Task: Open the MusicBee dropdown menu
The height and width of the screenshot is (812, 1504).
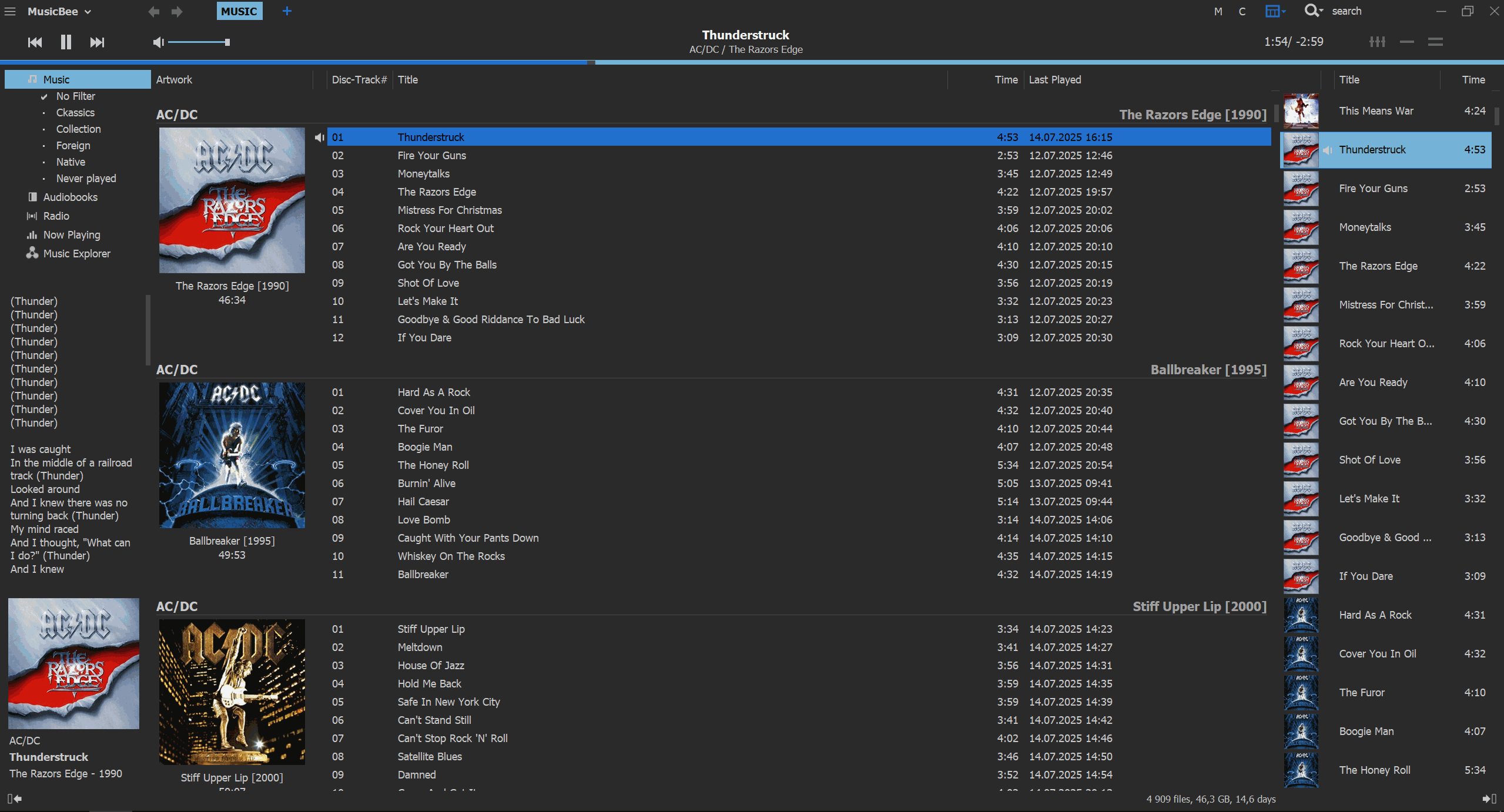Action: [x=59, y=11]
